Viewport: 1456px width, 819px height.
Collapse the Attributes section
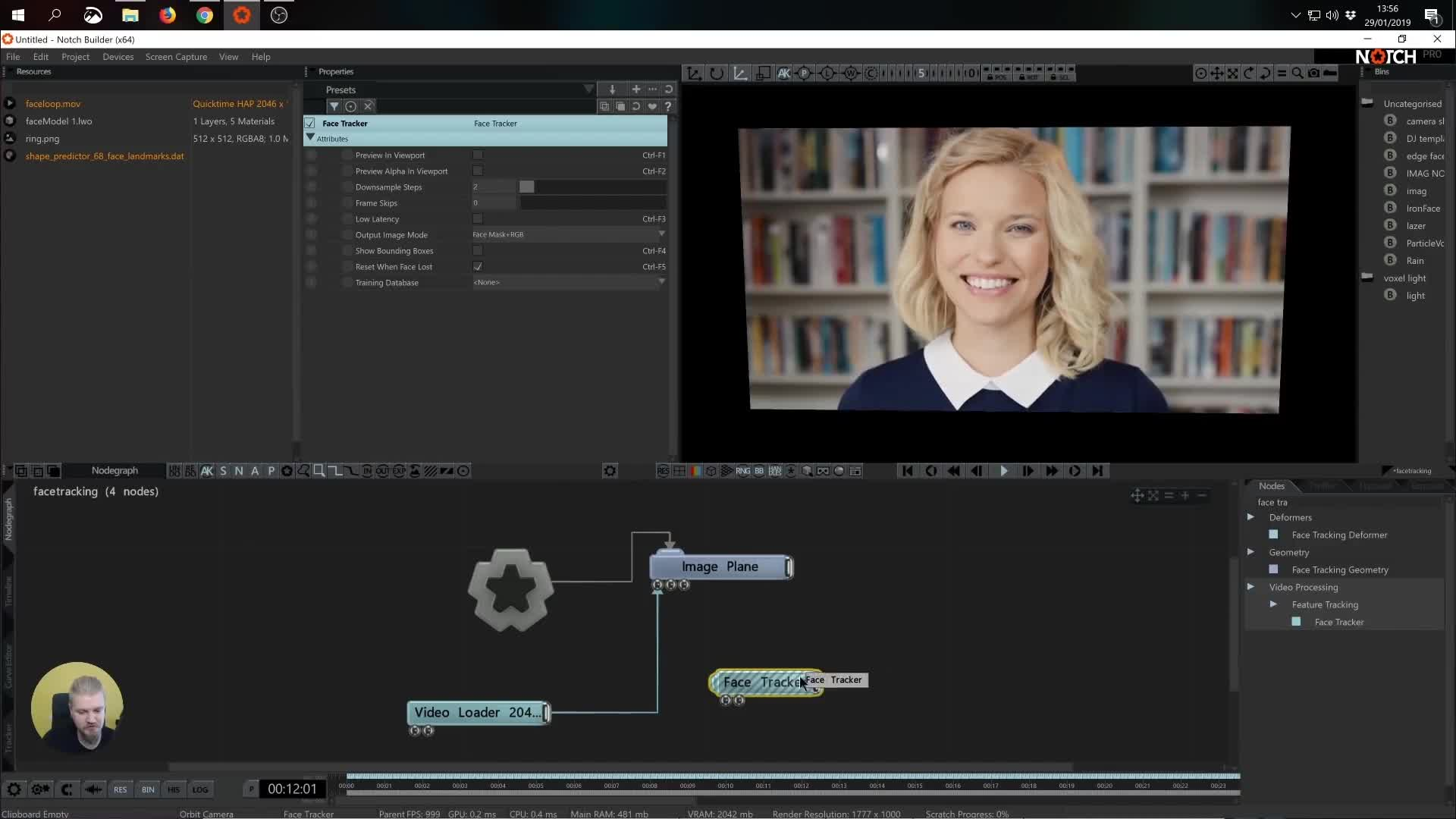310,138
